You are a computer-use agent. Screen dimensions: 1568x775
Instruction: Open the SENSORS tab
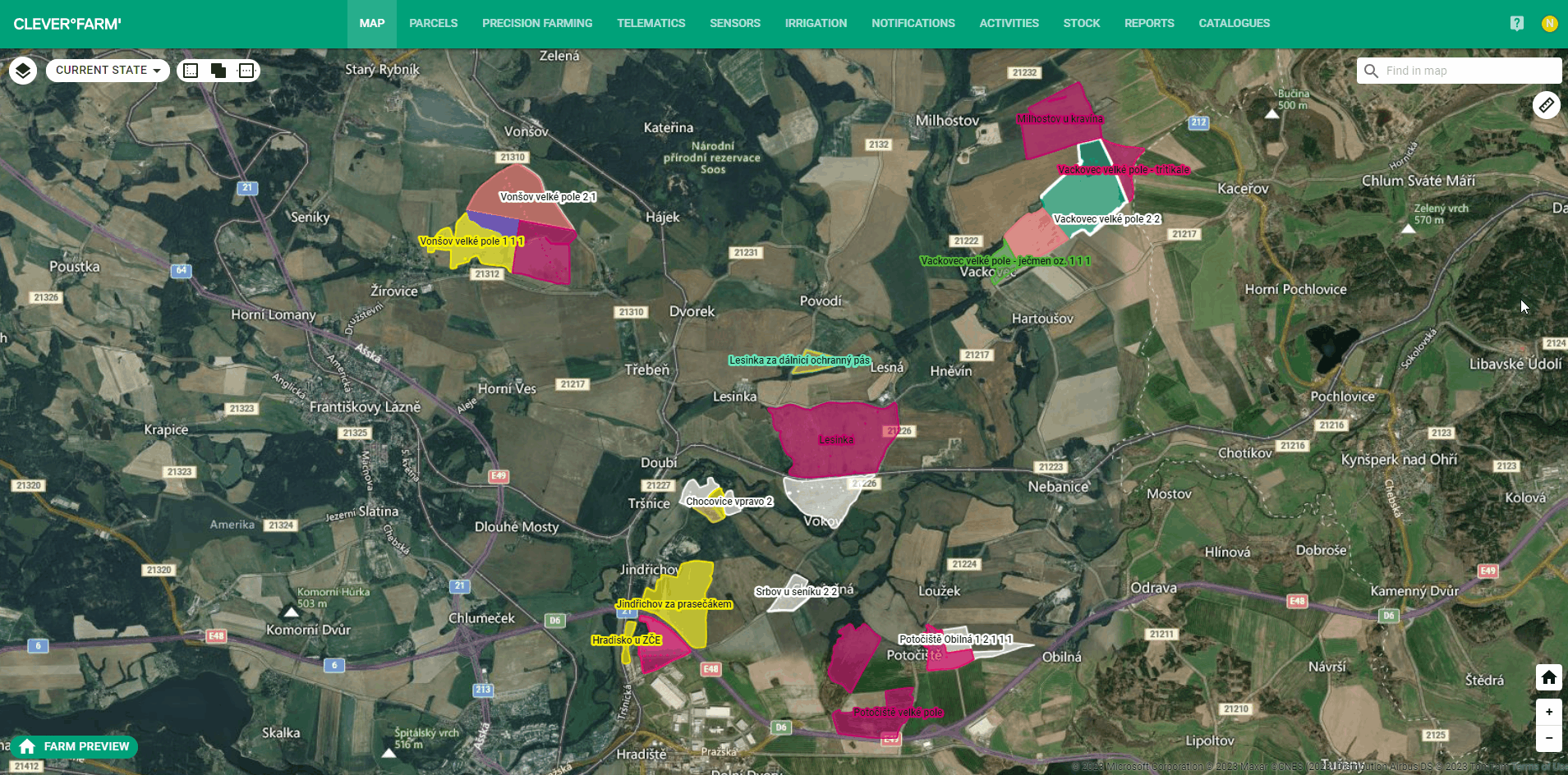click(x=735, y=24)
